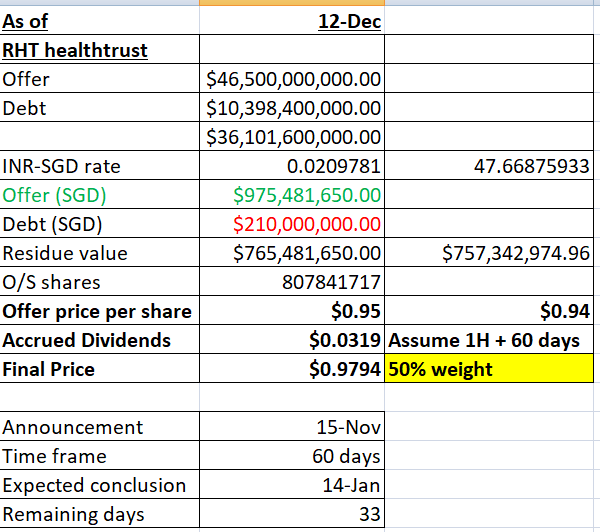Select the 807841717 O/S shares cell
This screenshot has width=600, height=532.
292,282
